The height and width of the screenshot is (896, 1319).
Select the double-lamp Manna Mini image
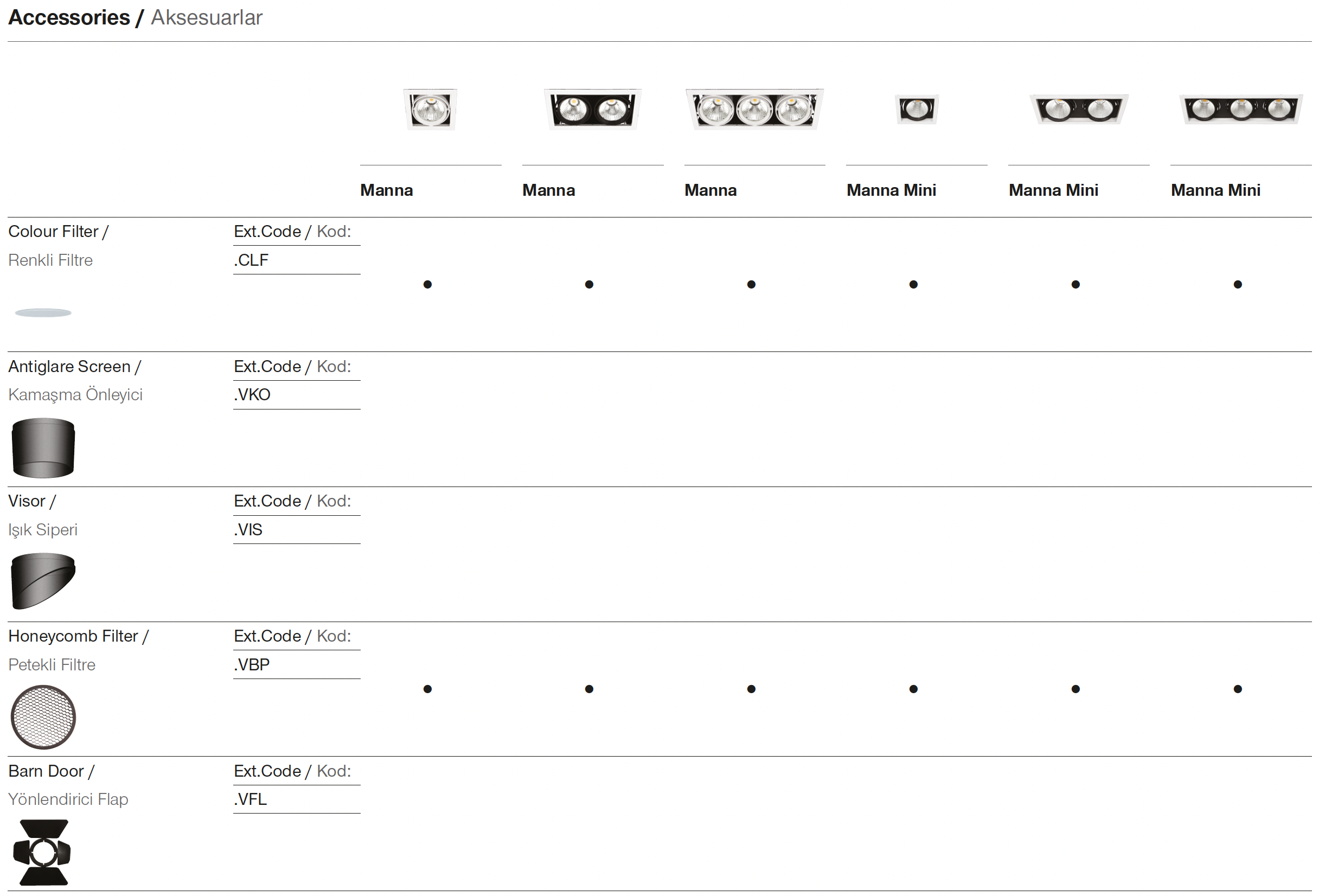point(1078,109)
